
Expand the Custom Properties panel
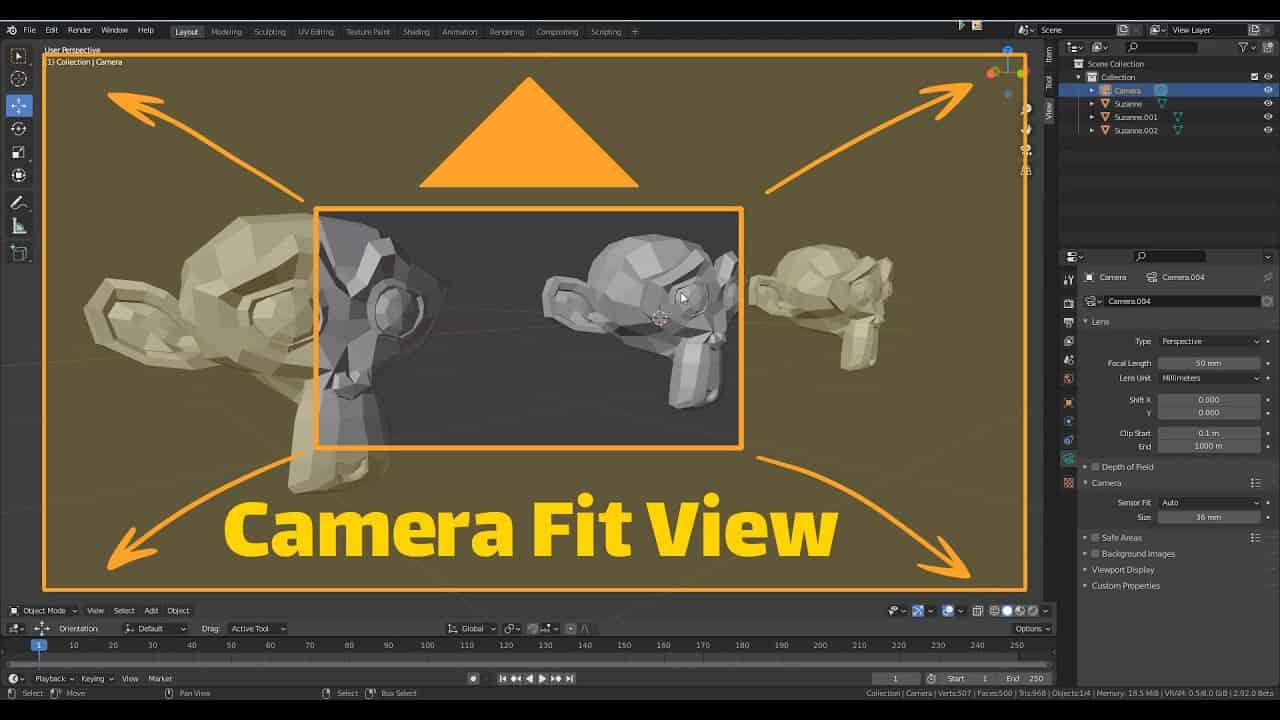1125,585
